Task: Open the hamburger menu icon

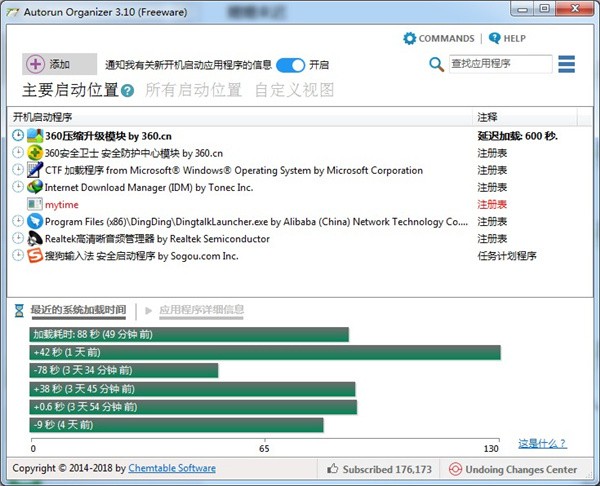Action: click(x=566, y=64)
